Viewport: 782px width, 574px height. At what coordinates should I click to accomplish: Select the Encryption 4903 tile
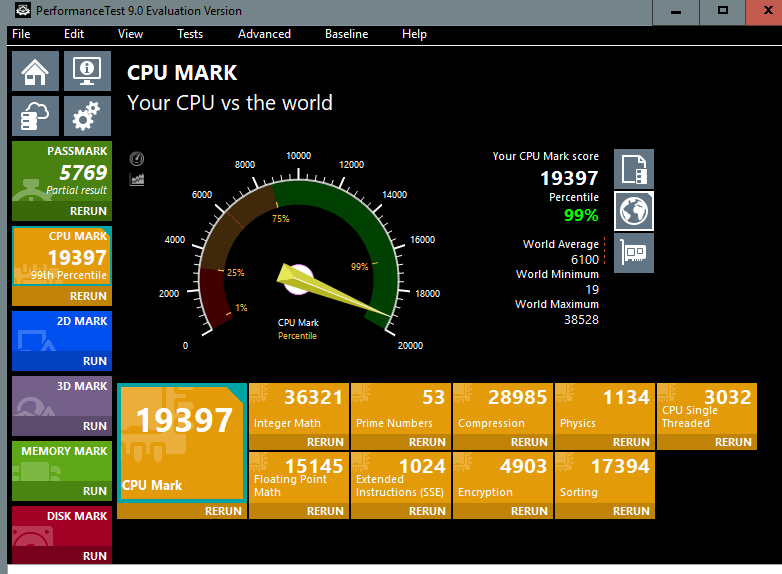tap(503, 477)
